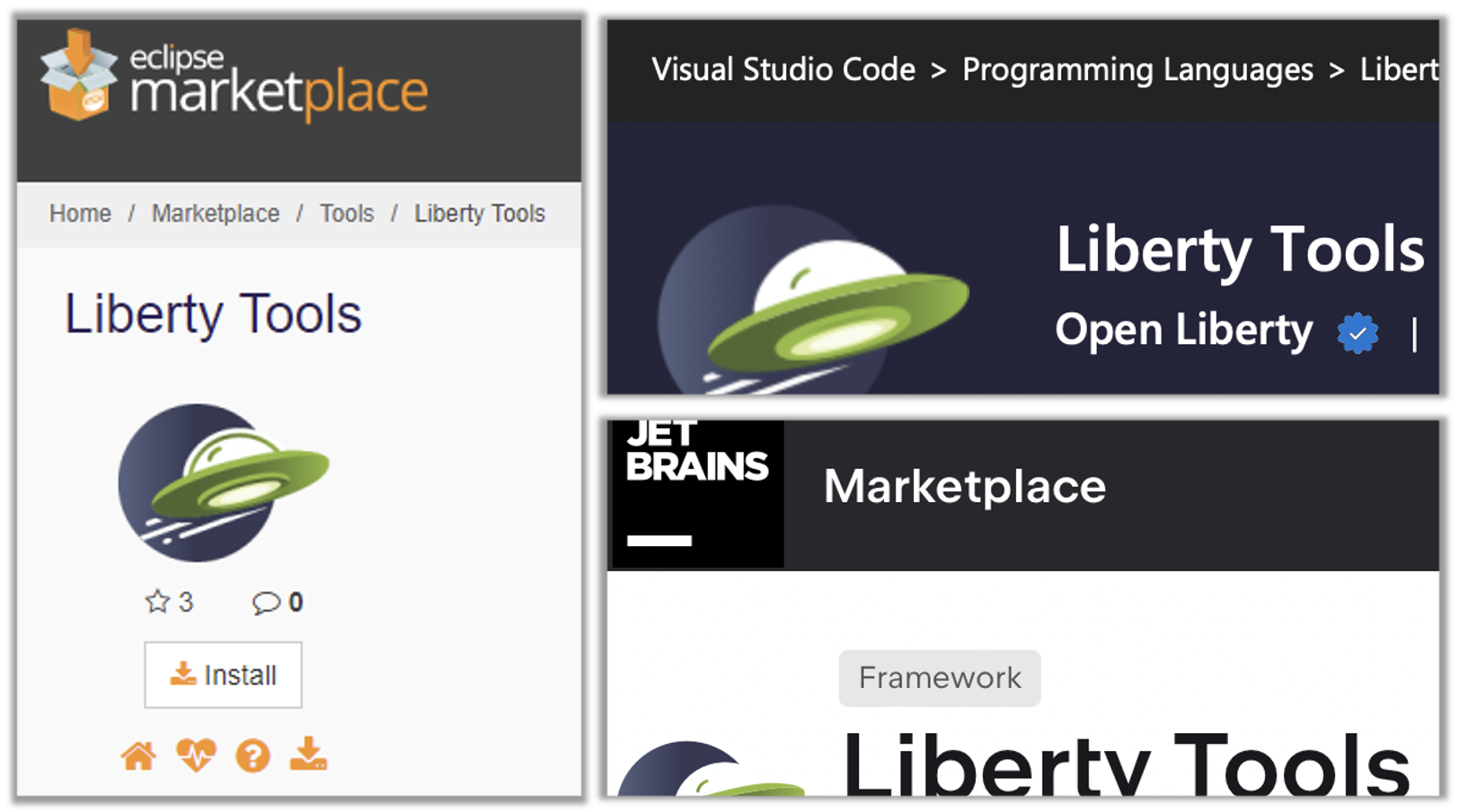The width and height of the screenshot is (1459, 812).
Task: Select the Framework tag
Action: (939, 678)
